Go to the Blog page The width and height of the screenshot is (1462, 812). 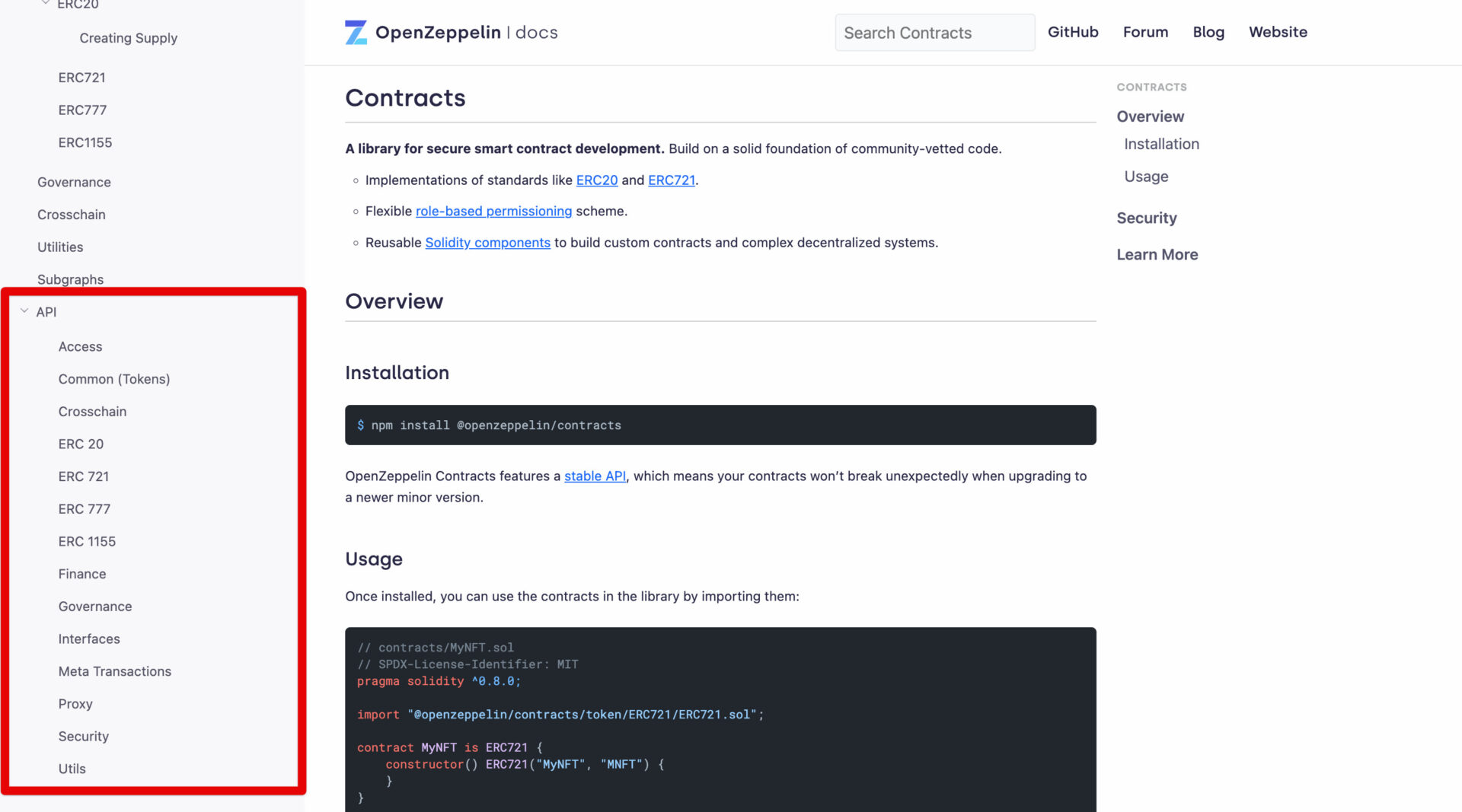pyautogui.click(x=1208, y=32)
